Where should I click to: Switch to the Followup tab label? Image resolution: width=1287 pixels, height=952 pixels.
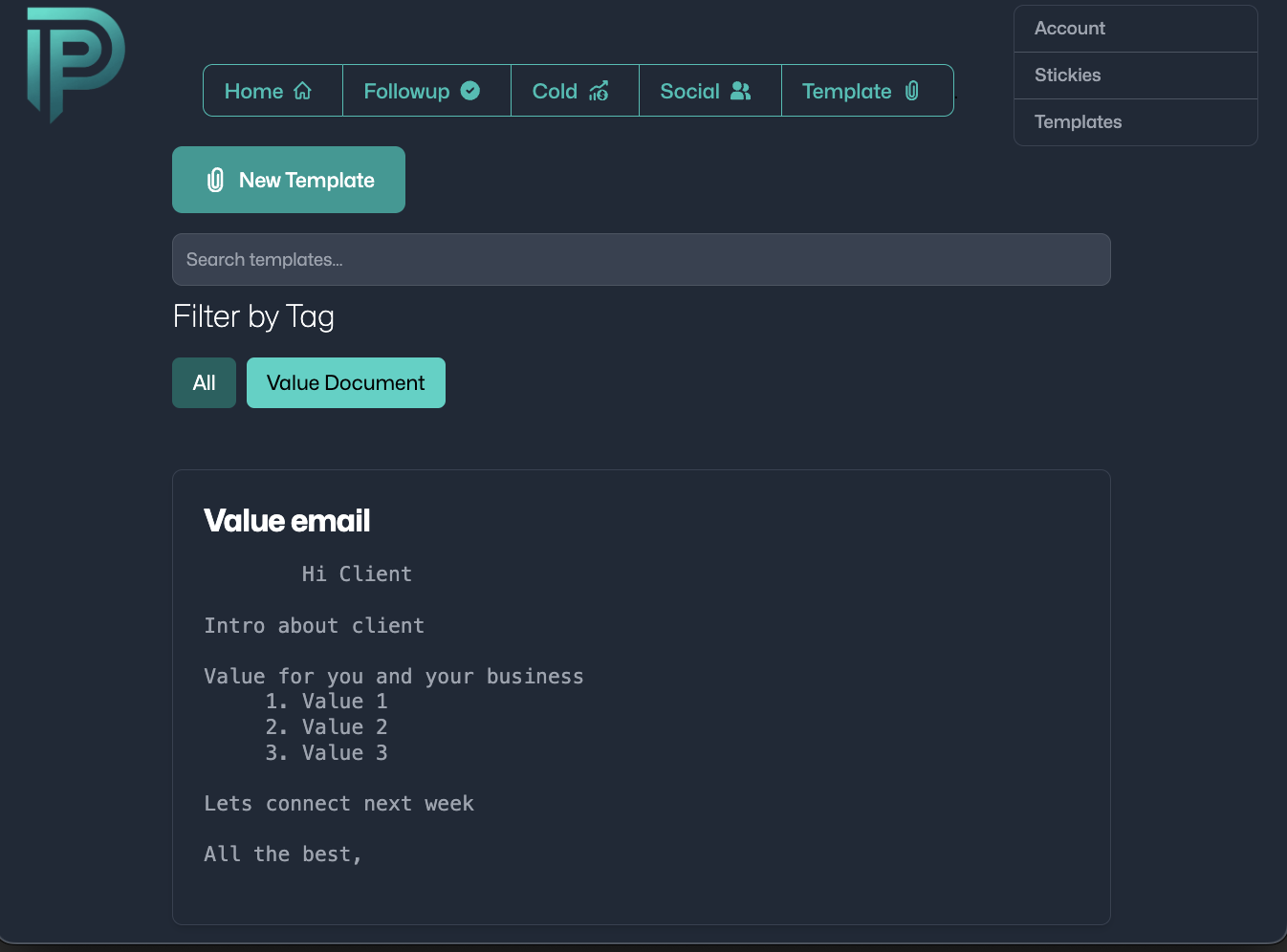[x=406, y=91]
